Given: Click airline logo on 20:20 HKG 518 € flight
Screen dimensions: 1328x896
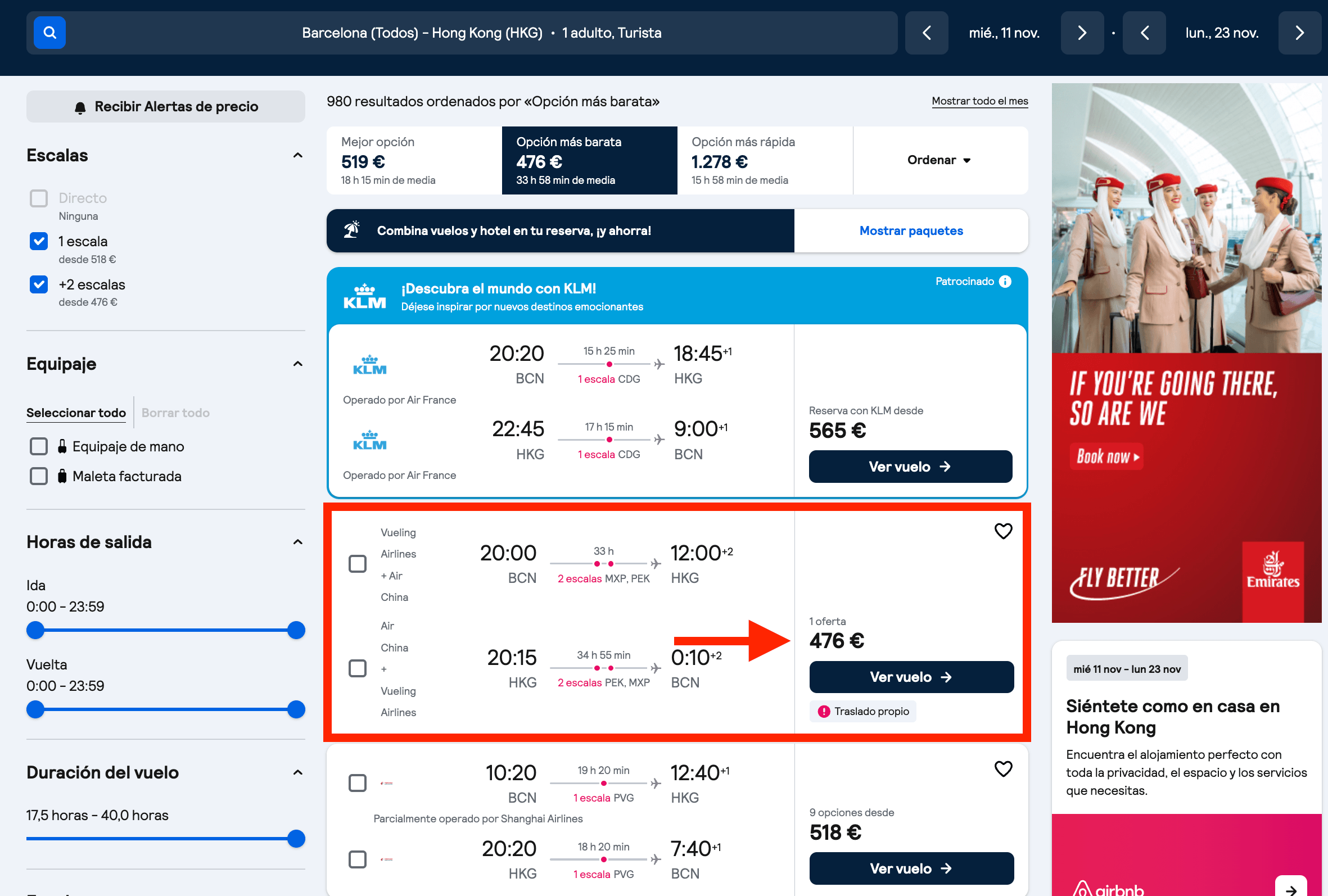Looking at the screenshot, I should tap(387, 859).
